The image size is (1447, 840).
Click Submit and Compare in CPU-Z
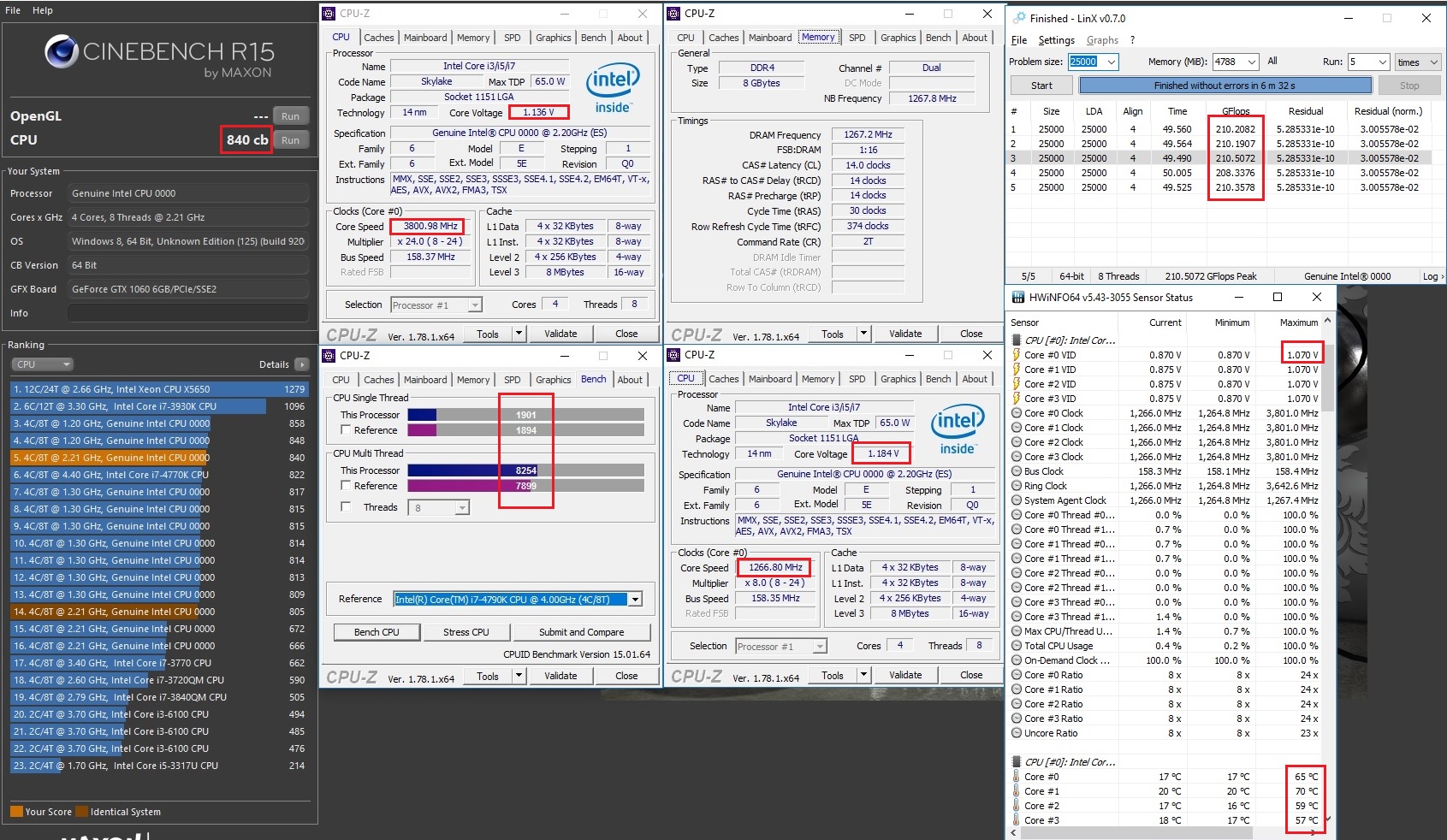click(x=582, y=632)
